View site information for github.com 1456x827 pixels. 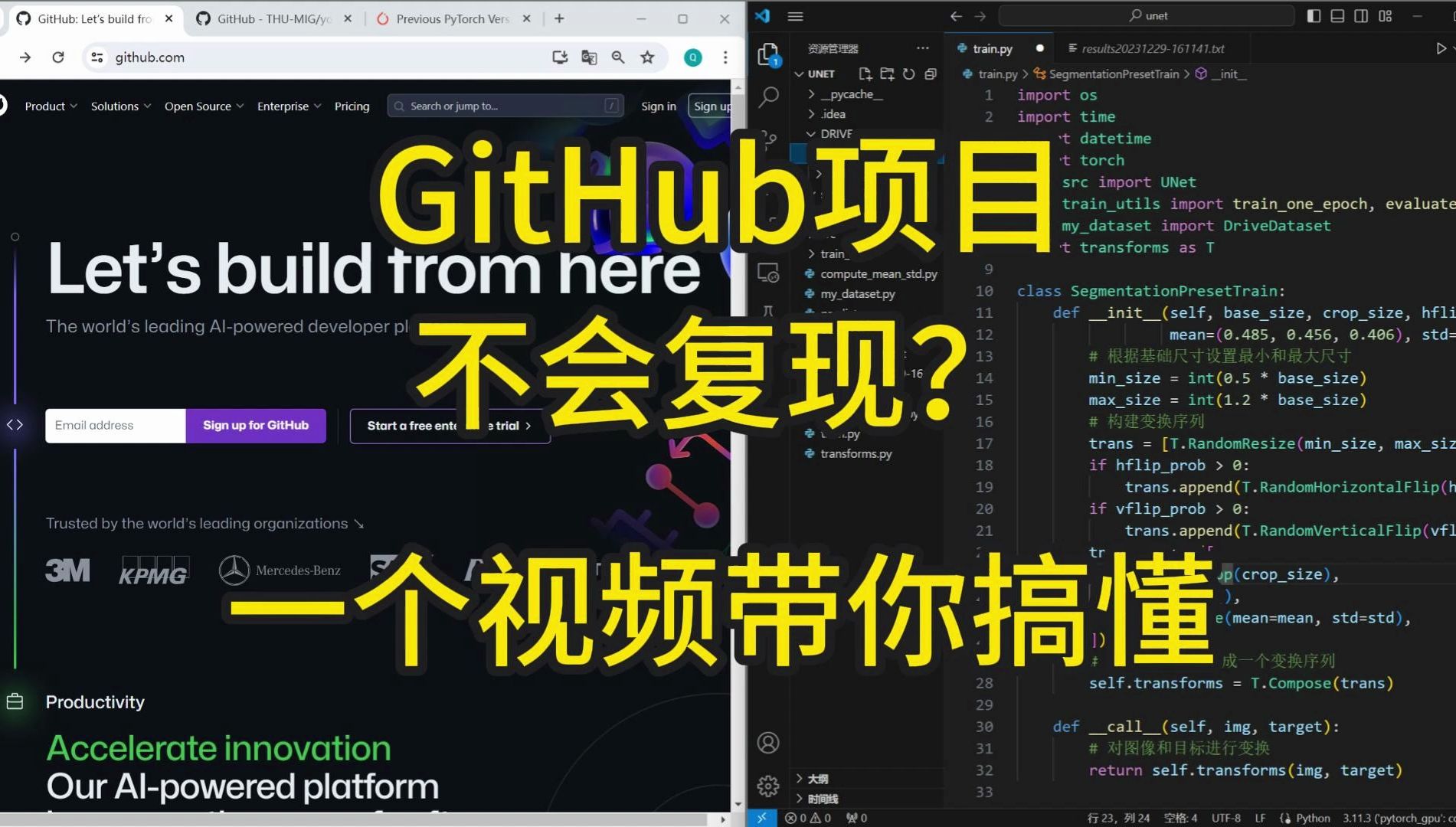pyautogui.click(x=97, y=57)
